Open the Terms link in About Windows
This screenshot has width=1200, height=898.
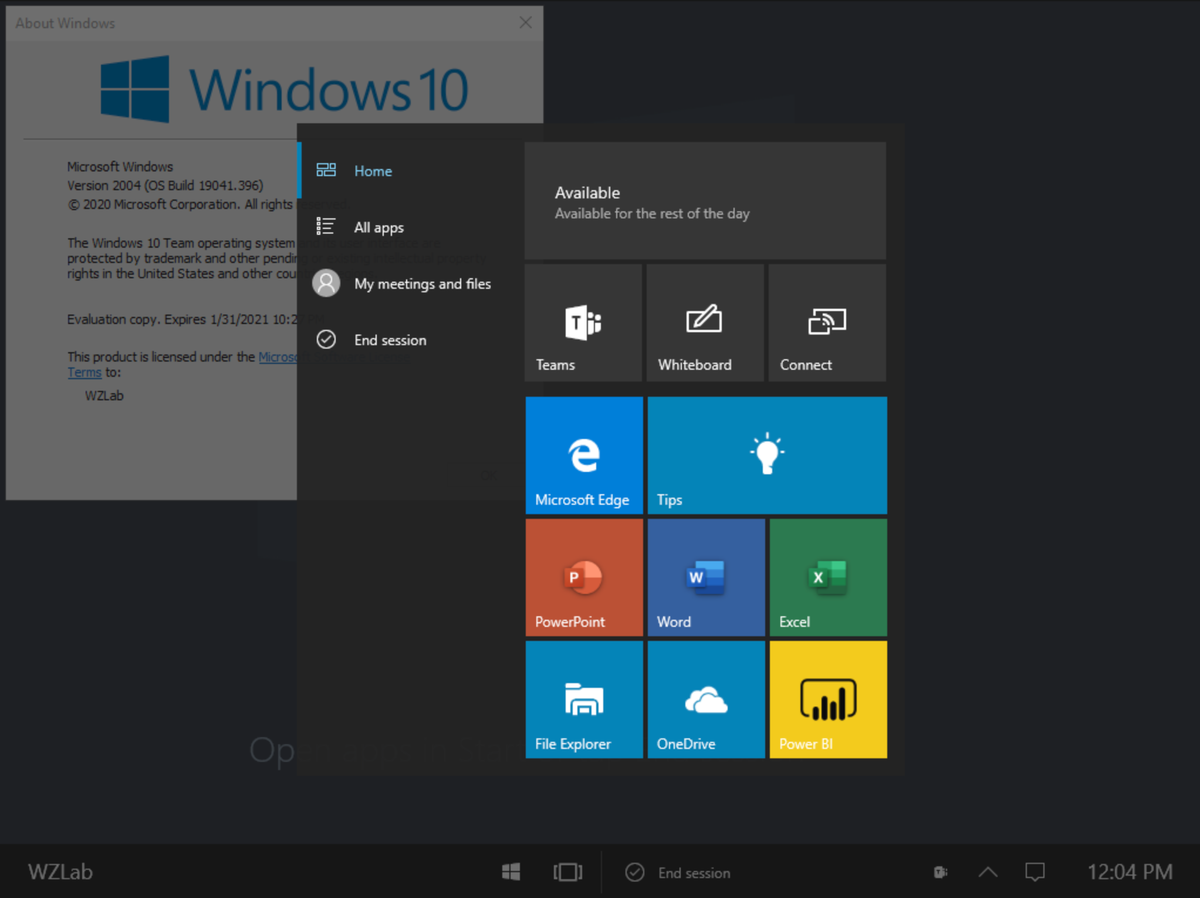tap(84, 372)
